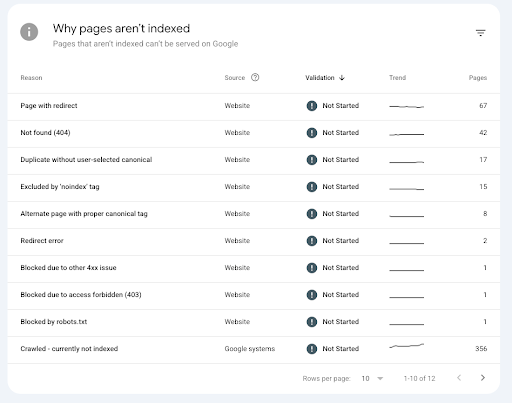Click Not Started icon for Not found (404)
Image resolution: width=512 pixels, height=403 pixels.
point(312,133)
